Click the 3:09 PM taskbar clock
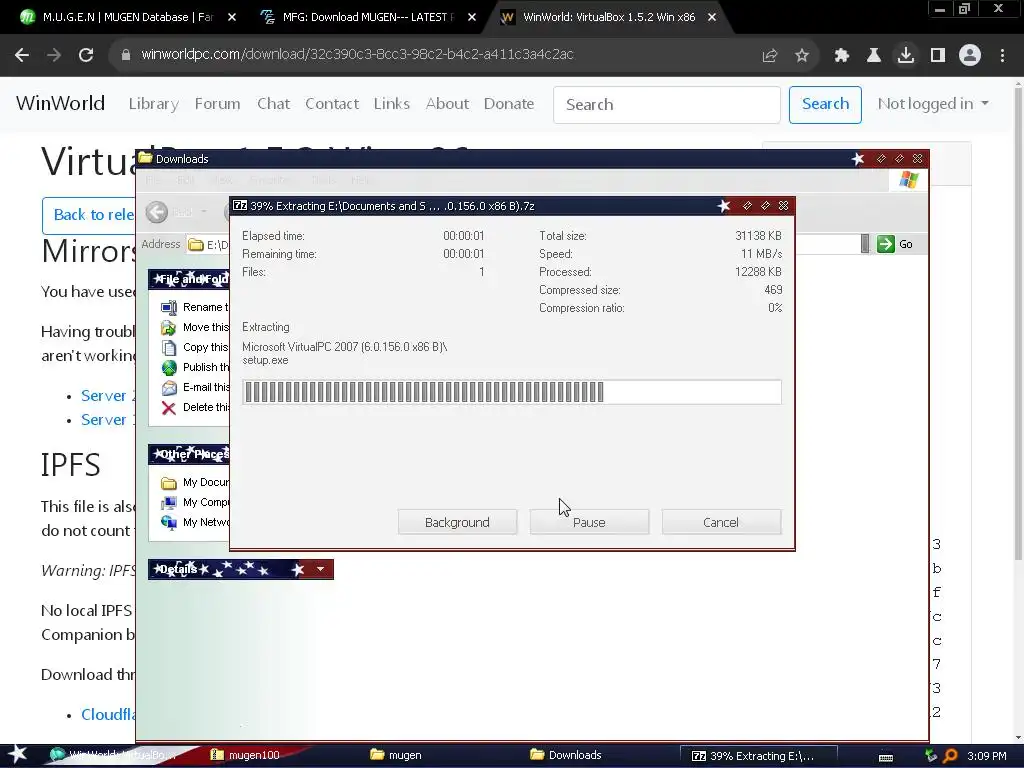Screen dimensions: 1024x768 click(x=987, y=756)
